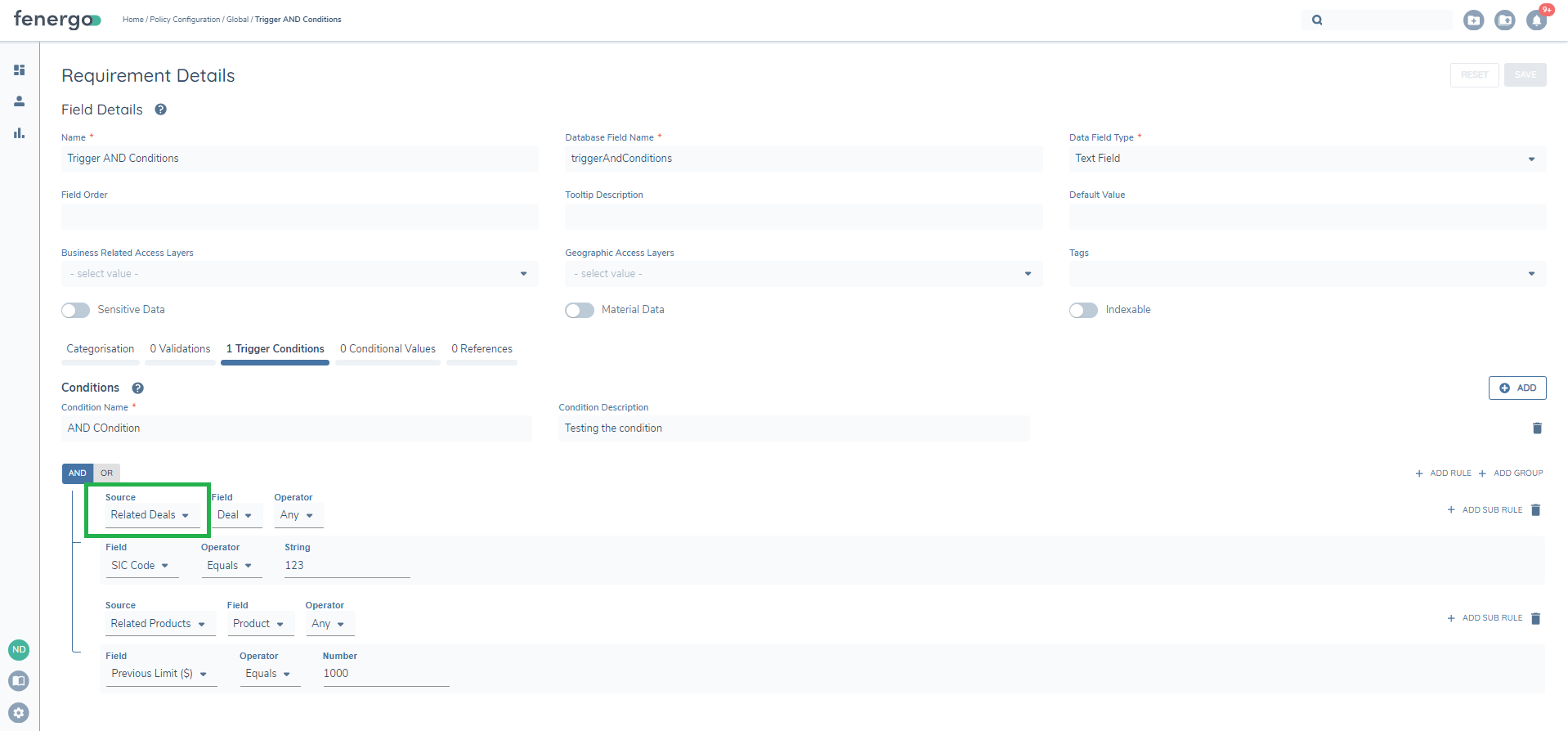Click the Conditions help question icon
This screenshot has height=731, width=1568.
click(x=138, y=388)
